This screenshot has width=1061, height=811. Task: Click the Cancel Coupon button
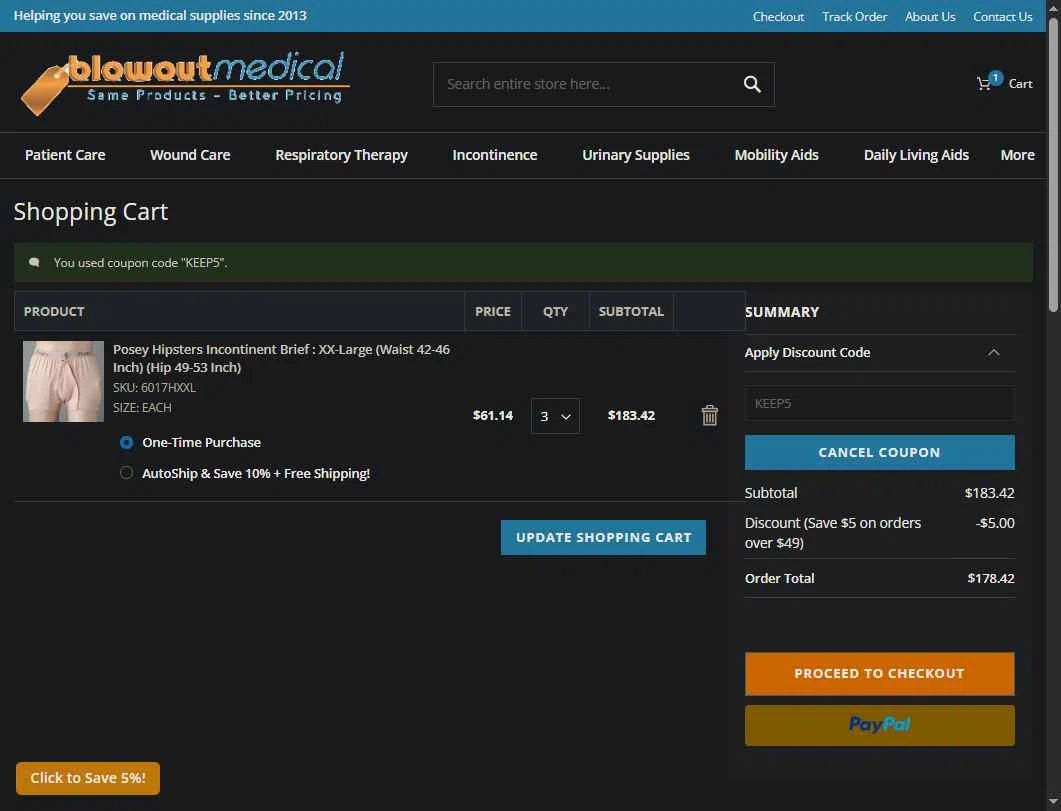click(879, 453)
